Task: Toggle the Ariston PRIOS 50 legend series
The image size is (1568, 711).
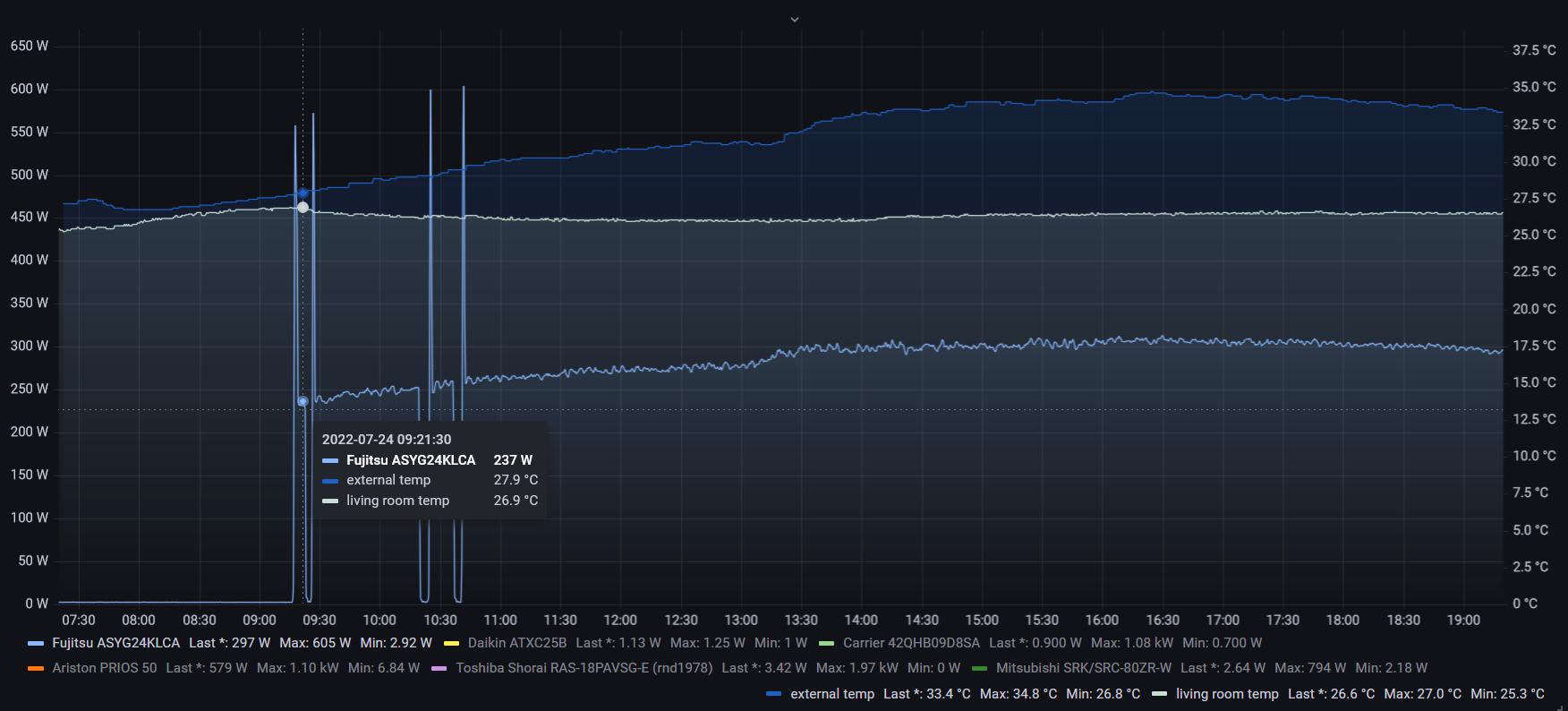Action: click(x=105, y=668)
